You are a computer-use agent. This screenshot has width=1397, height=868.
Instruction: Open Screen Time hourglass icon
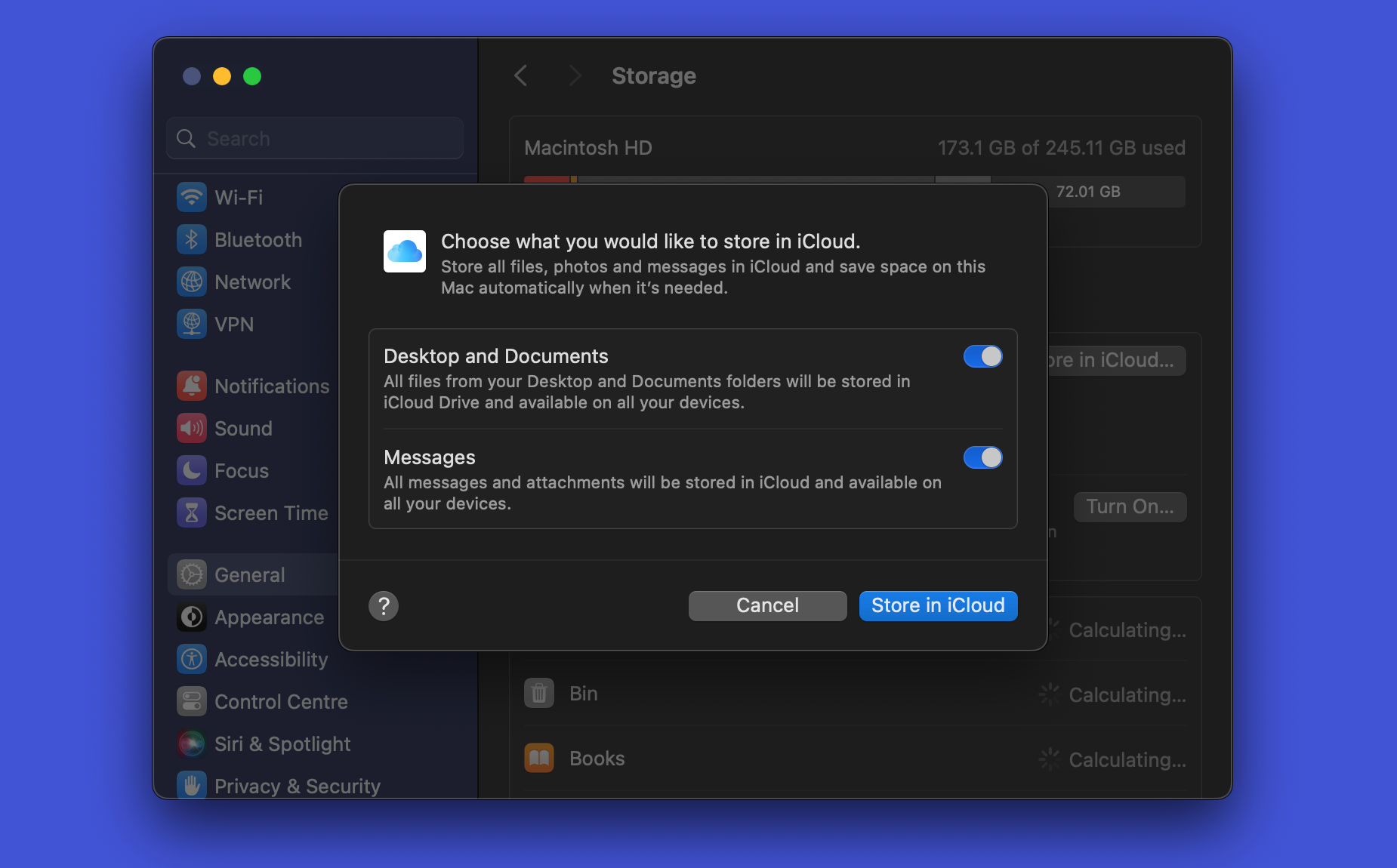pos(192,512)
